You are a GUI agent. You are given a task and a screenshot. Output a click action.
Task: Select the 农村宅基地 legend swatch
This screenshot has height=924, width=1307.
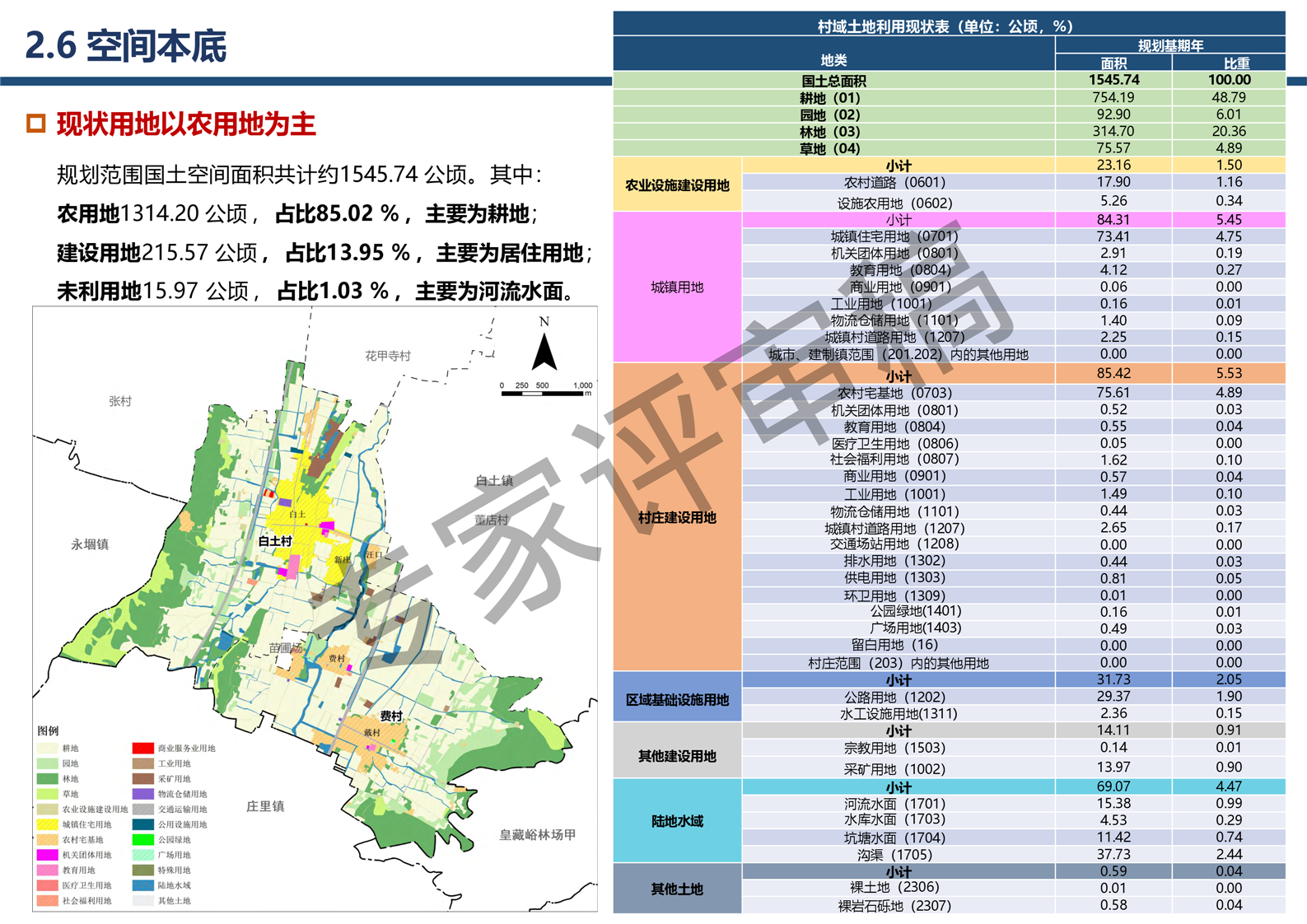pyautogui.click(x=47, y=840)
